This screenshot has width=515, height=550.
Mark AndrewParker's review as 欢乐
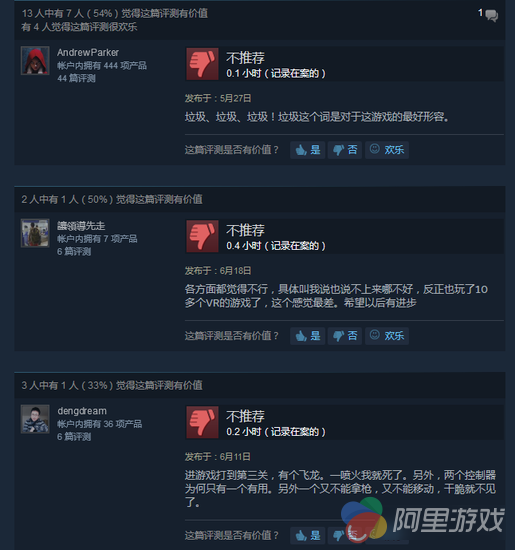(387, 150)
